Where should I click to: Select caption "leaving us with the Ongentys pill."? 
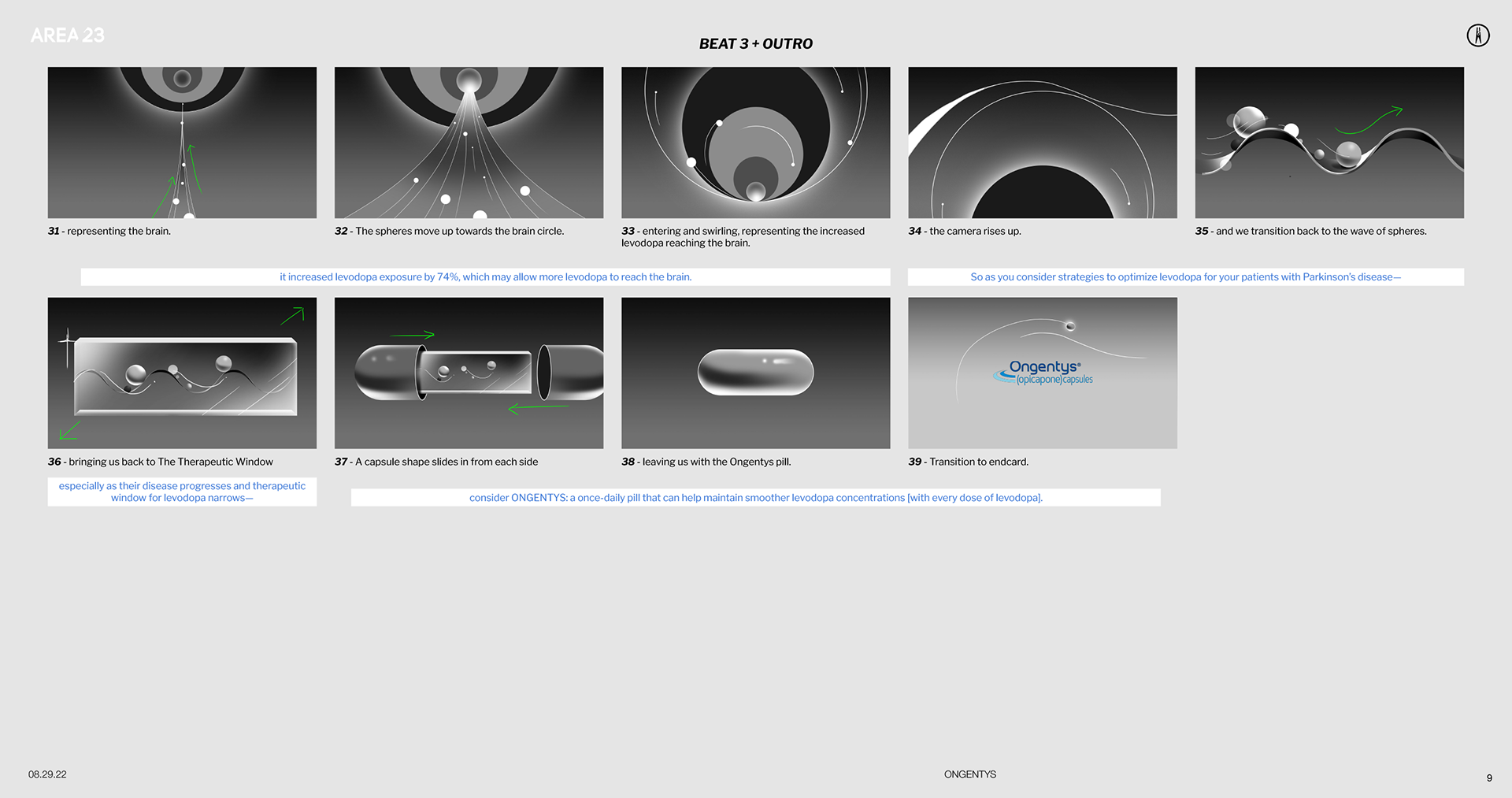(717, 462)
